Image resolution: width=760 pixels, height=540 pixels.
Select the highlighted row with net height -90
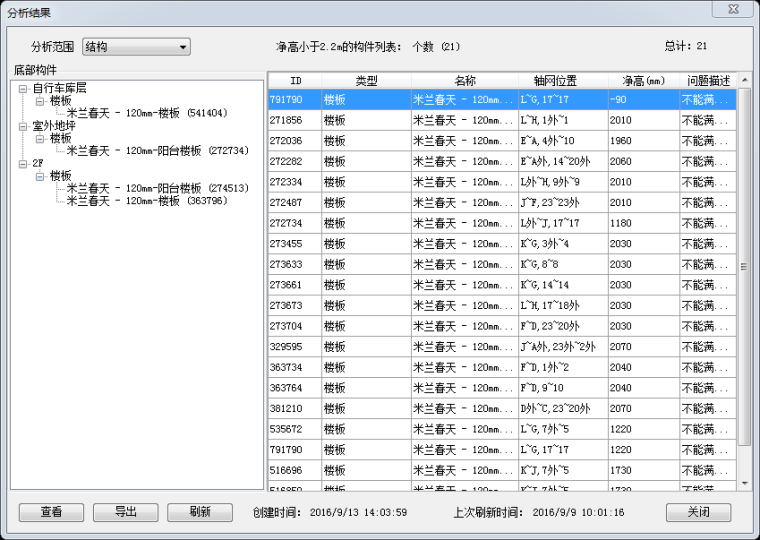coord(502,99)
